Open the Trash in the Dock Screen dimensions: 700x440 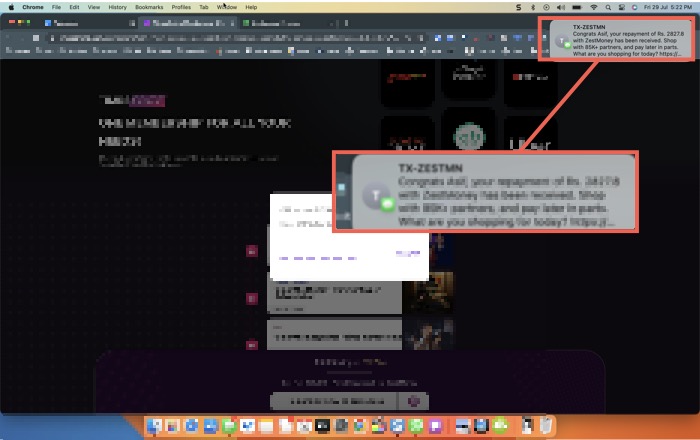pyautogui.click(x=546, y=426)
